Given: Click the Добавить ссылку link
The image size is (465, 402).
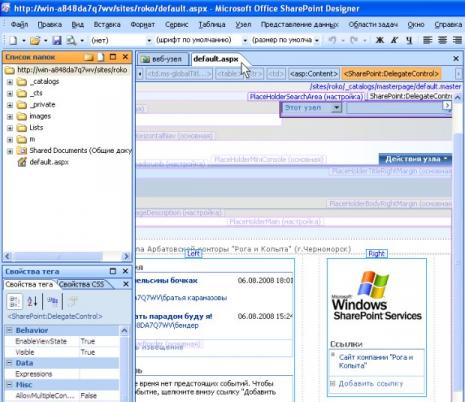Looking at the screenshot, I should (371, 384).
